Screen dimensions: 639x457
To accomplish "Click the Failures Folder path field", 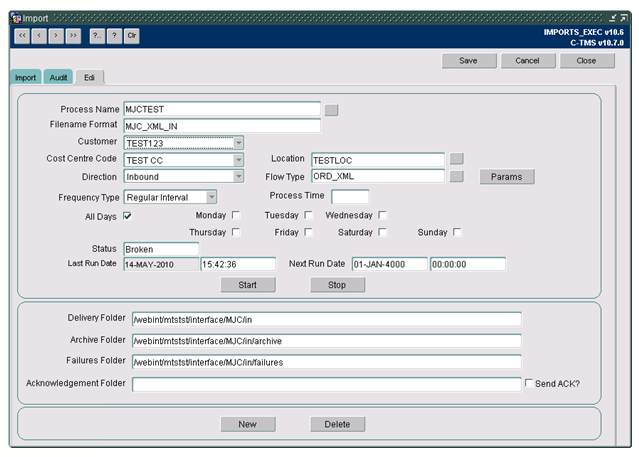I will tap(327, 362).
